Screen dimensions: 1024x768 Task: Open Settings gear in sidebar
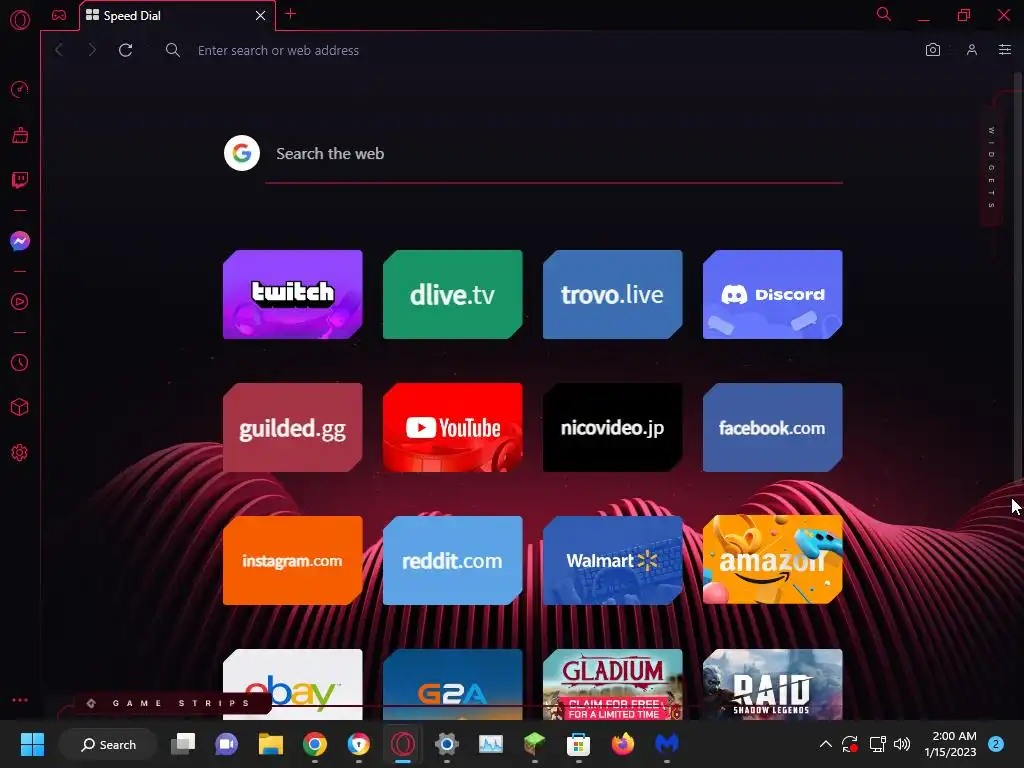coord(20,453)
